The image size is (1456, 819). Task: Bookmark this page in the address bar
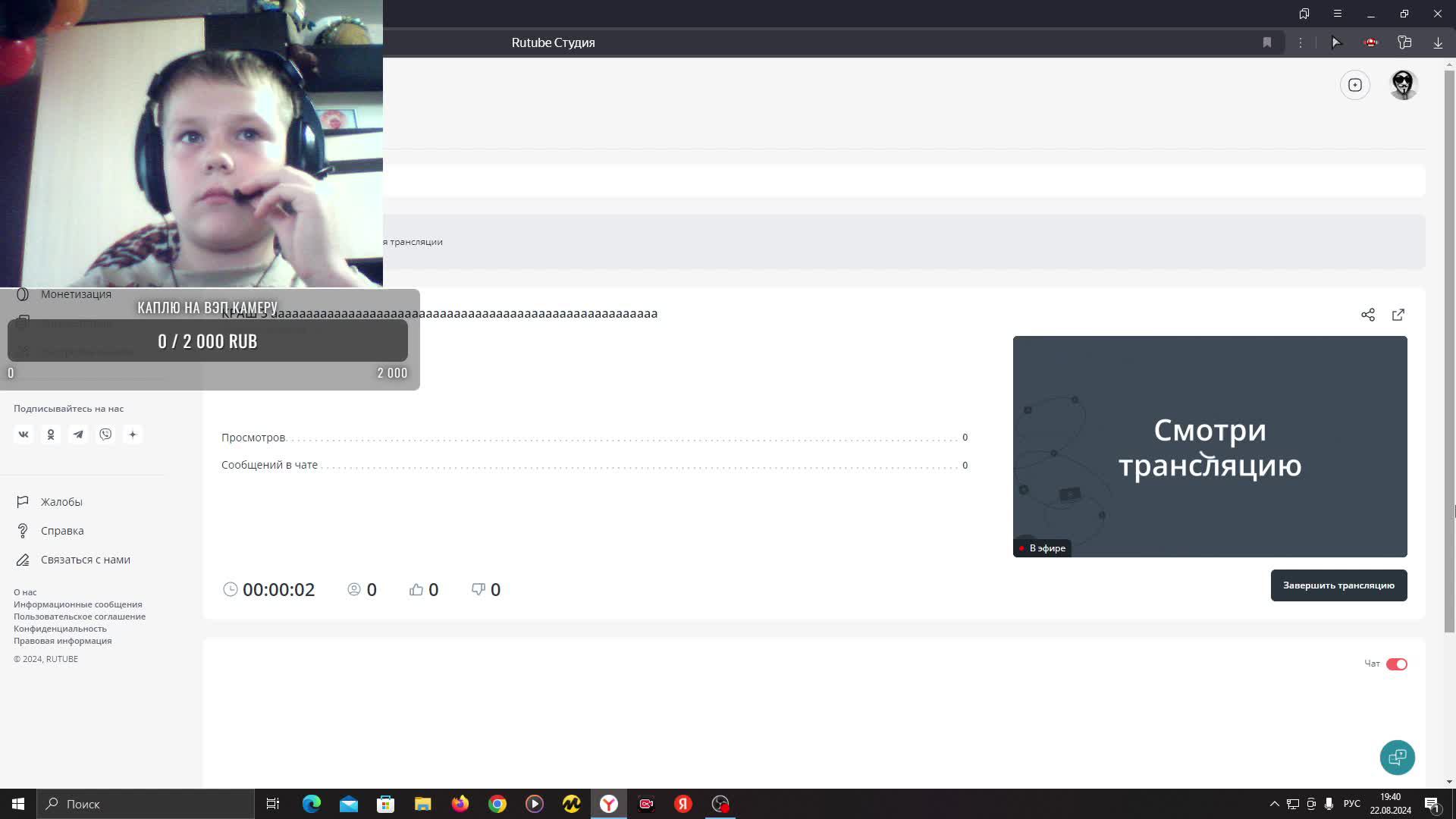click(x=1267, y=42)
